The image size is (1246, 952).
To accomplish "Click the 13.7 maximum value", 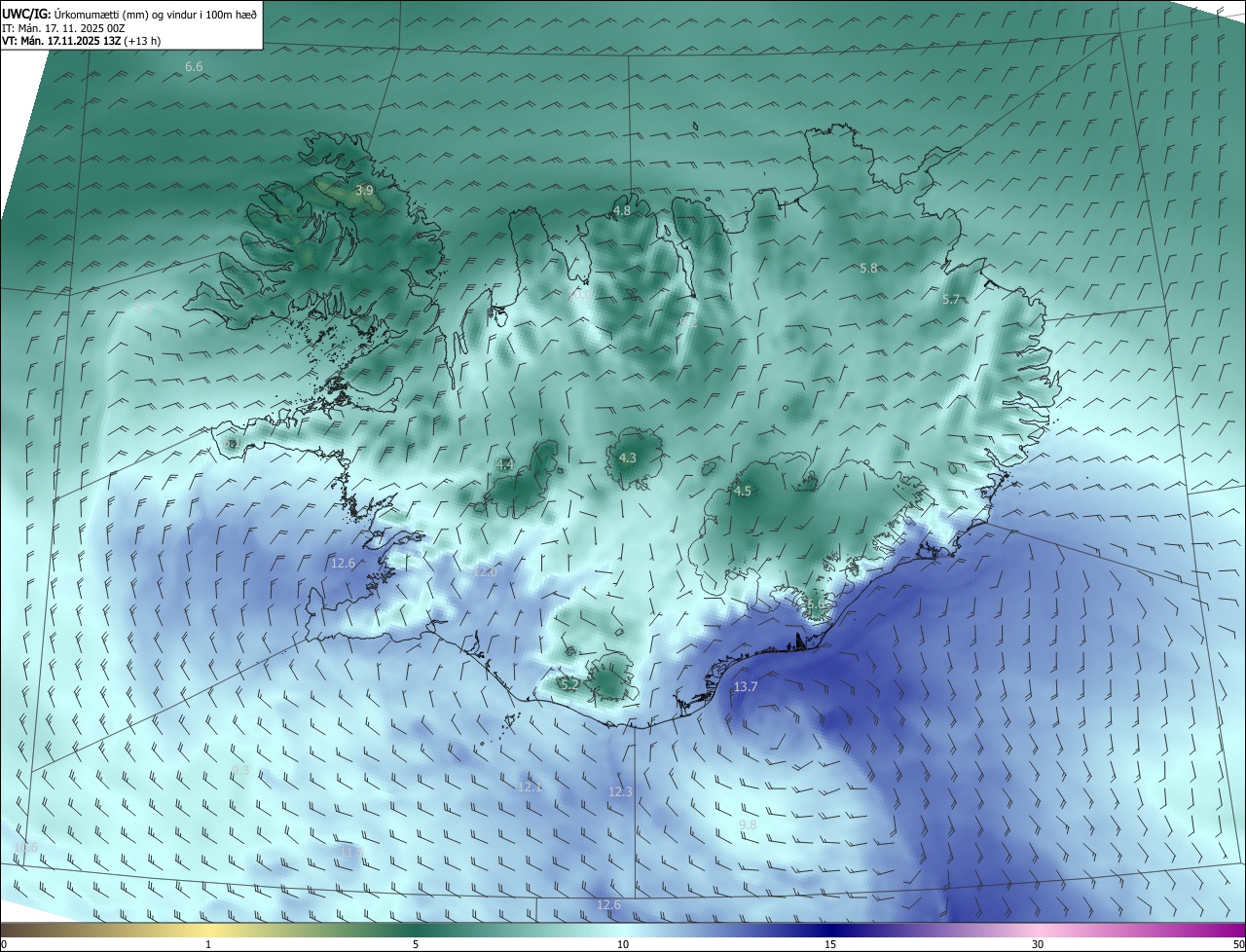I will click(745, 687).
